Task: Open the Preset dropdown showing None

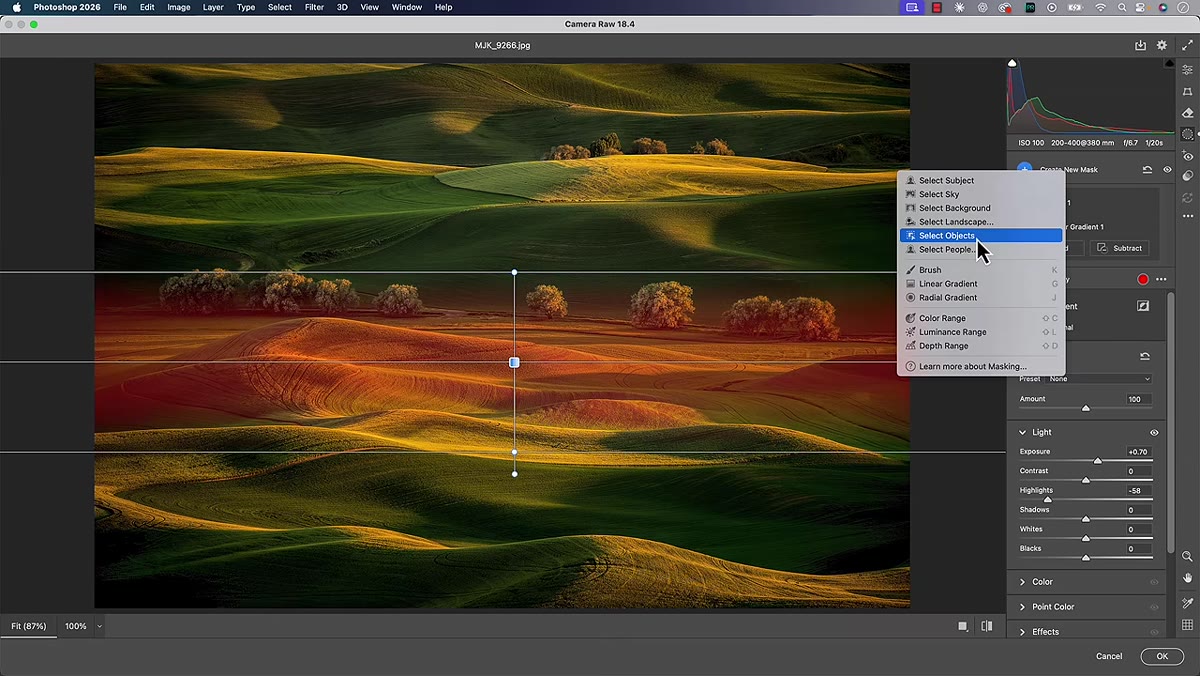Action: tap(1099, 379)
